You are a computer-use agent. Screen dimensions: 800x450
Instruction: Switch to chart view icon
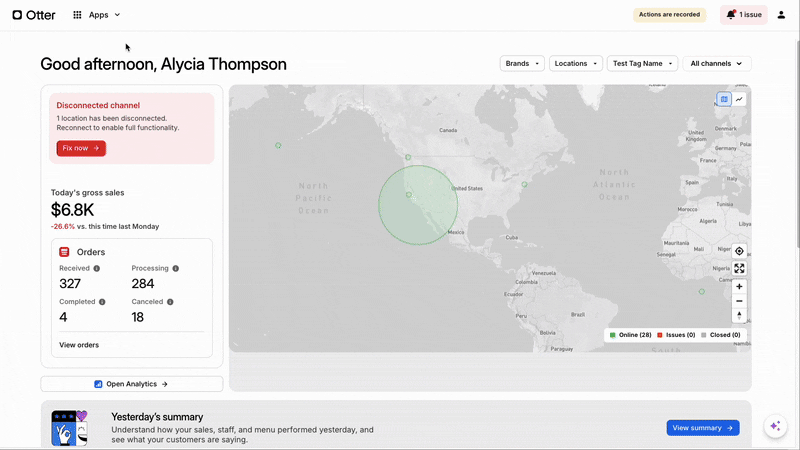(x=740, y=99)
